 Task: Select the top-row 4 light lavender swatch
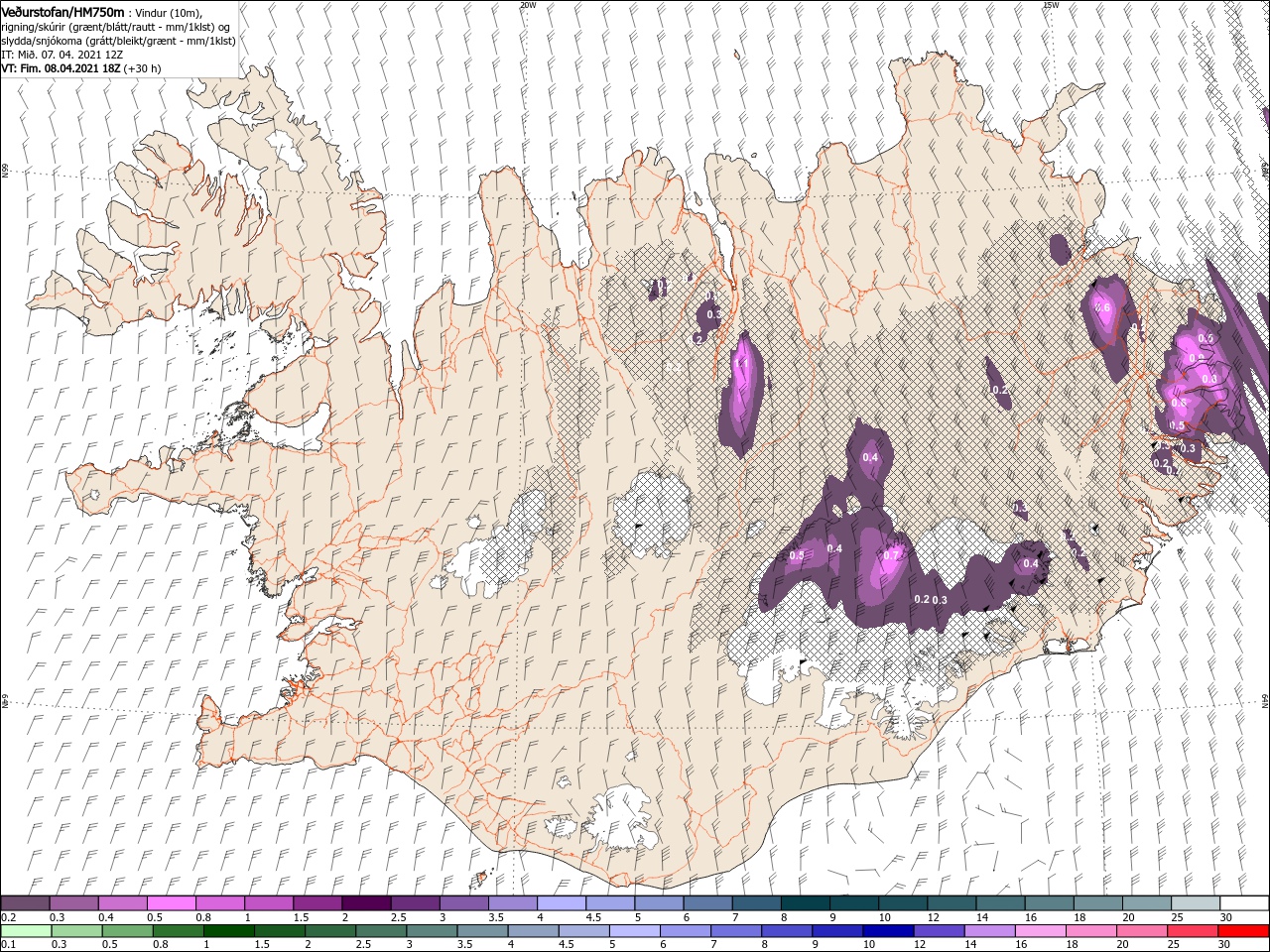pyautogui.click(x=561, y=903)
